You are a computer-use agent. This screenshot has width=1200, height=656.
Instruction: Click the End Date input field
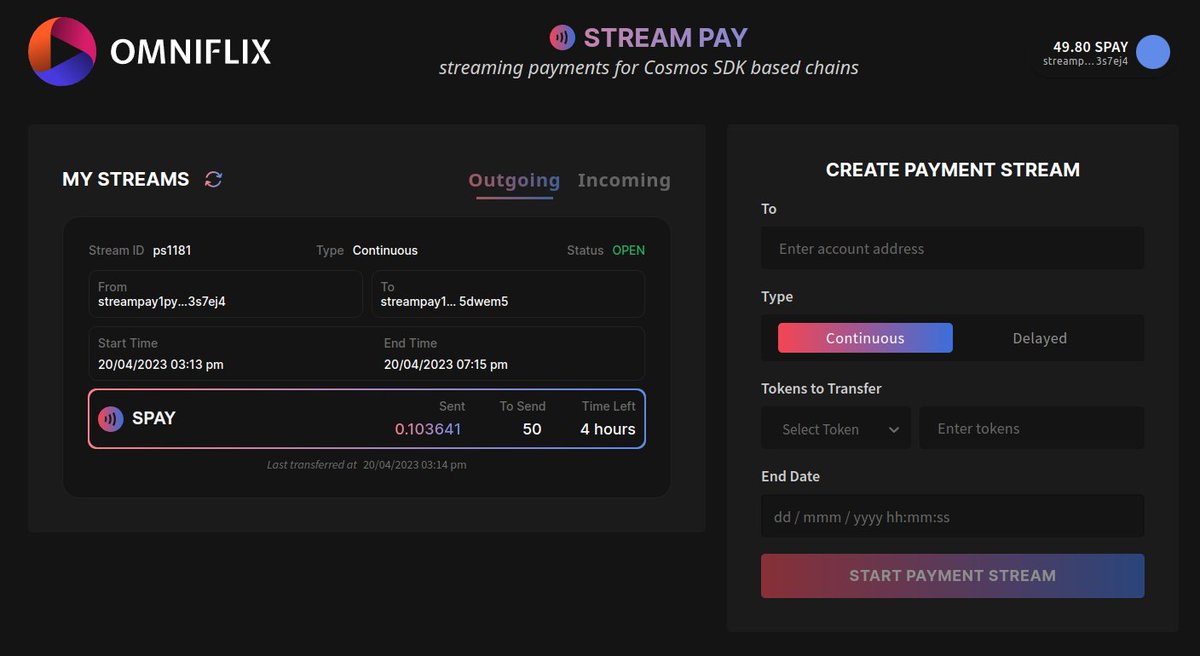(x=953, y=517)
